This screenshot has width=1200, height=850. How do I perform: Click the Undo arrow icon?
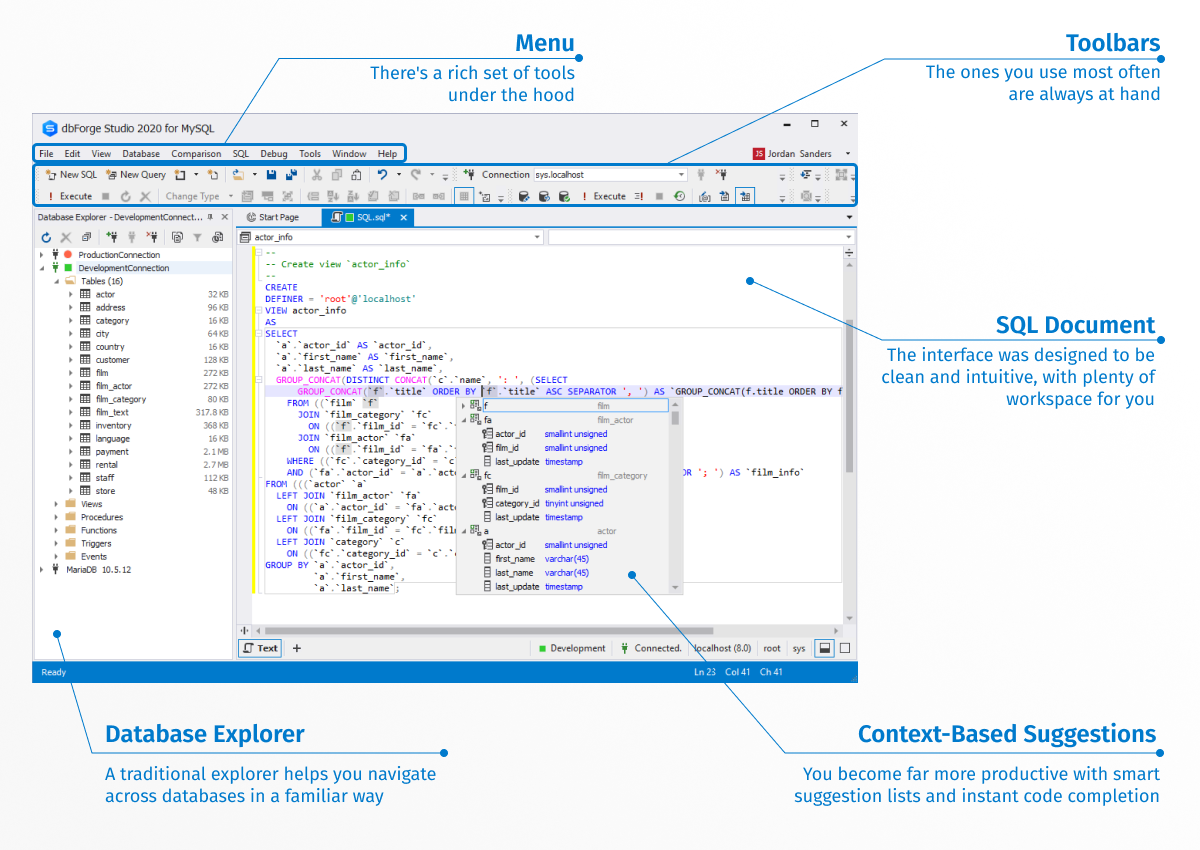(382, 175)
